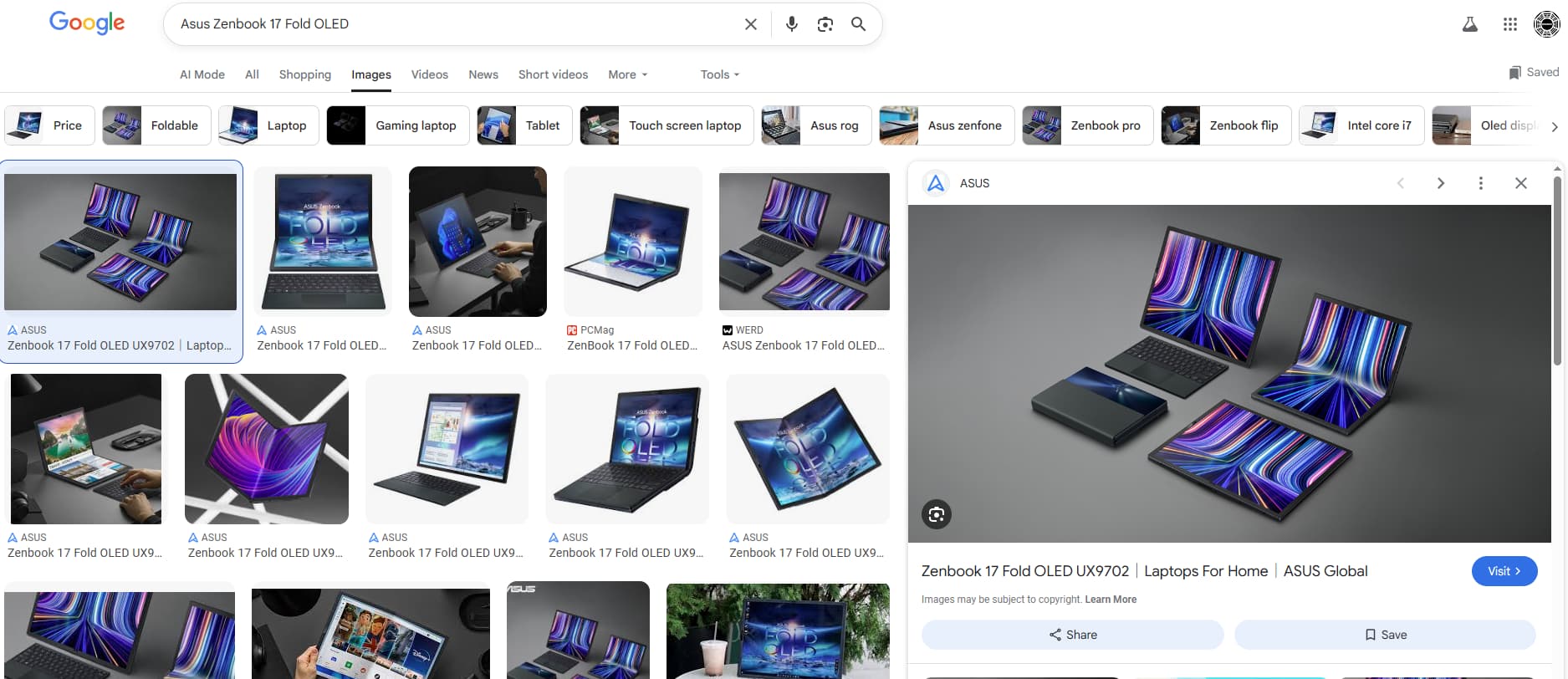Open more options in preview panel
Image resolution: width=1568 pixels, height=679 pixels.
pyautogui.click(x=1481, y=183)
